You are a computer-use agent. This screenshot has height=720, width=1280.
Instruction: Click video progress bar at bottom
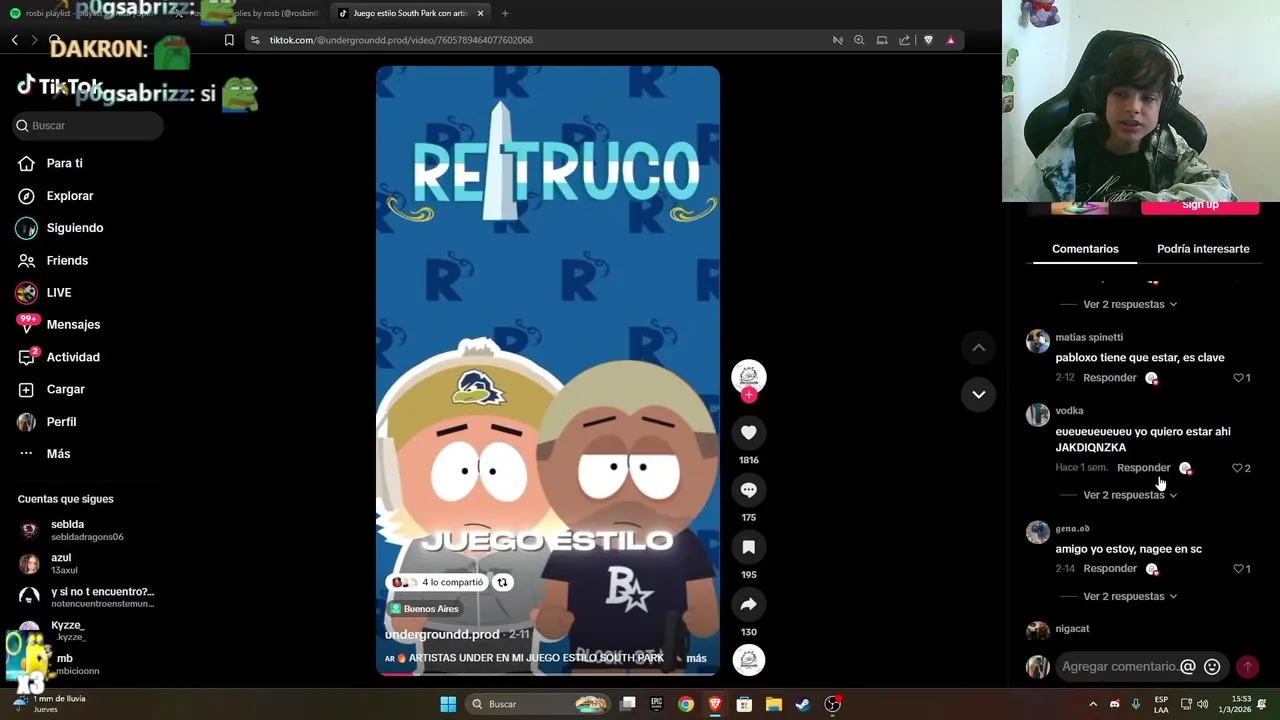(548, 674)
